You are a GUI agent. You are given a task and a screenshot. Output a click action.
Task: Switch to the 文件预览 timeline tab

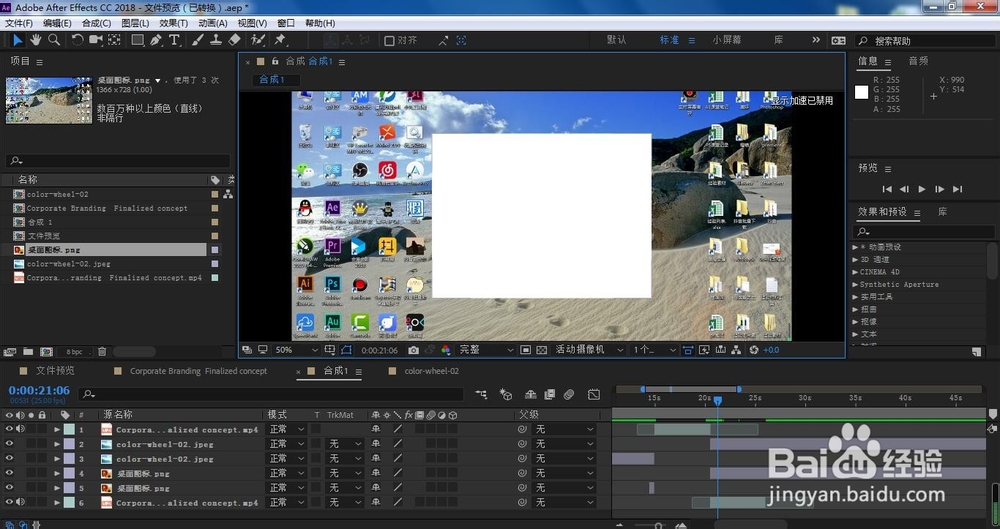tap(55, 371)
